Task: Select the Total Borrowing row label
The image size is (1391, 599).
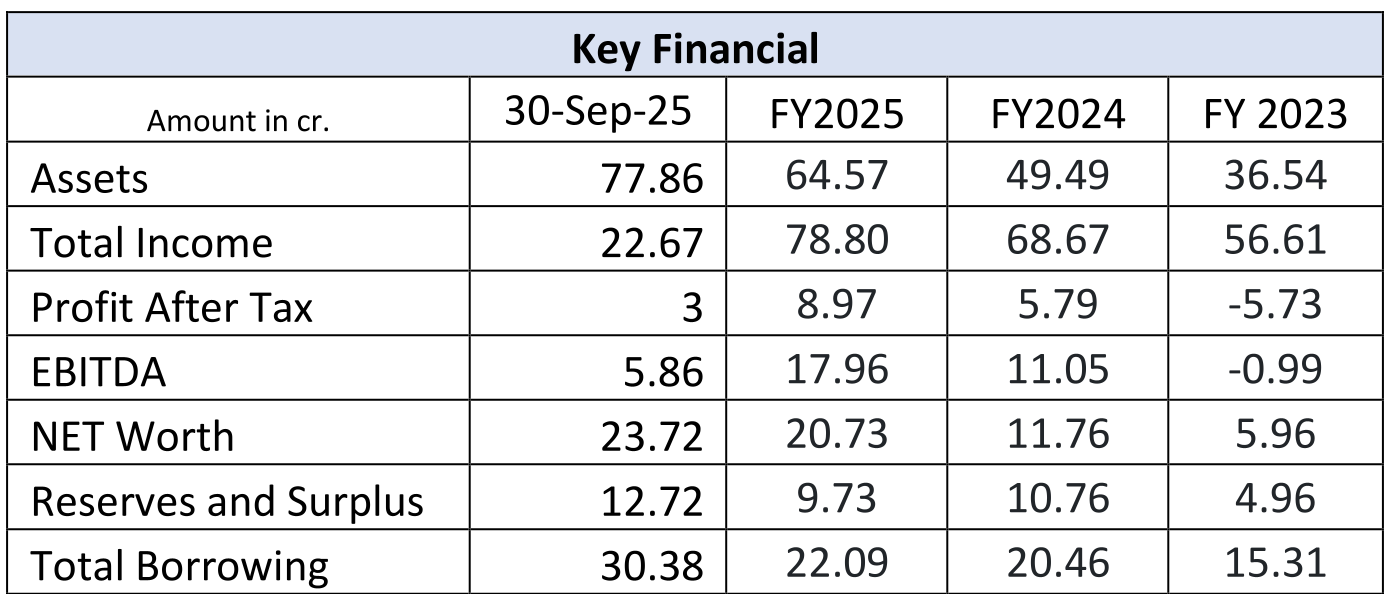Action: pos(180,567)
